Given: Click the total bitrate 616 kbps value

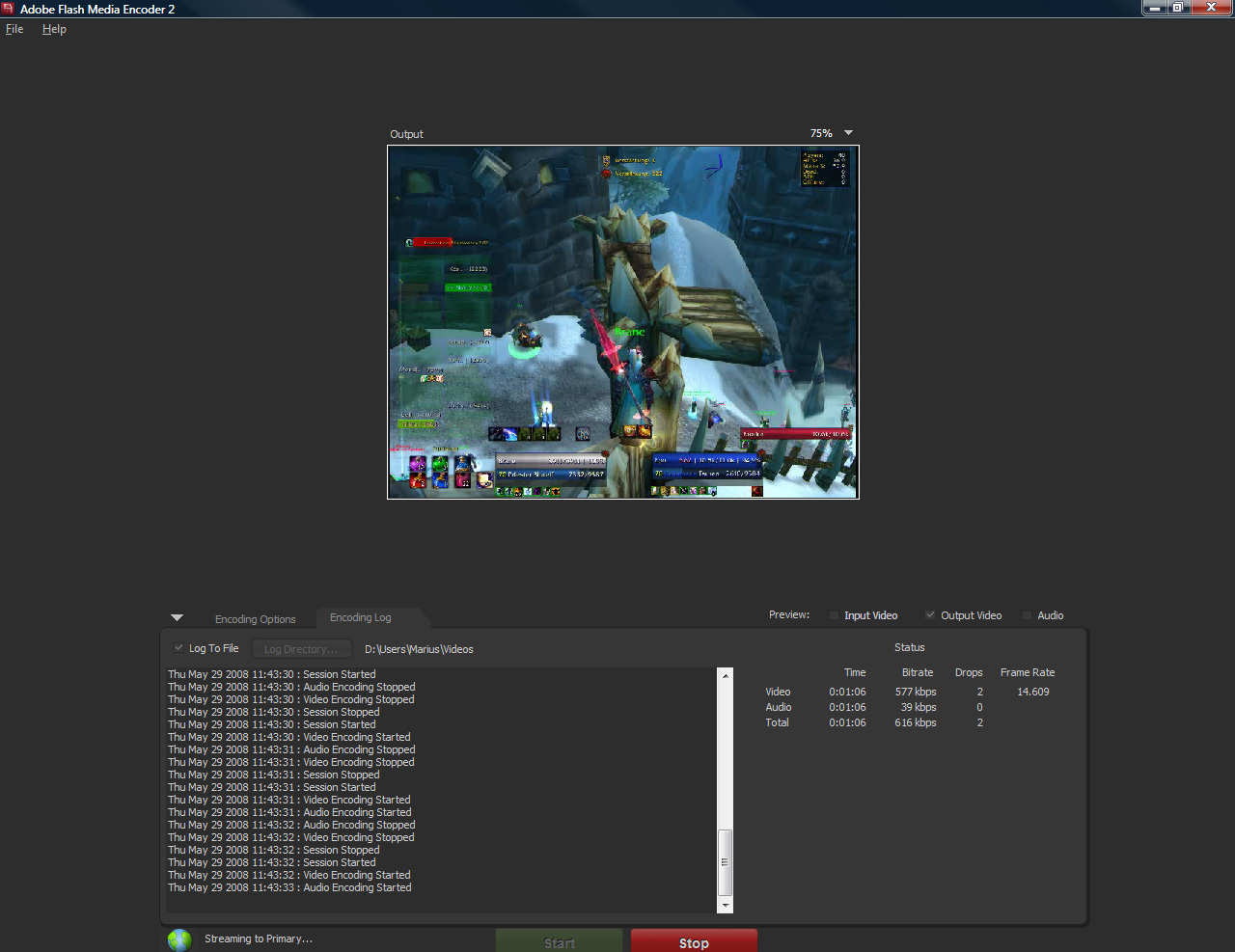Looking at the screenshot, I should pos(916,722).
